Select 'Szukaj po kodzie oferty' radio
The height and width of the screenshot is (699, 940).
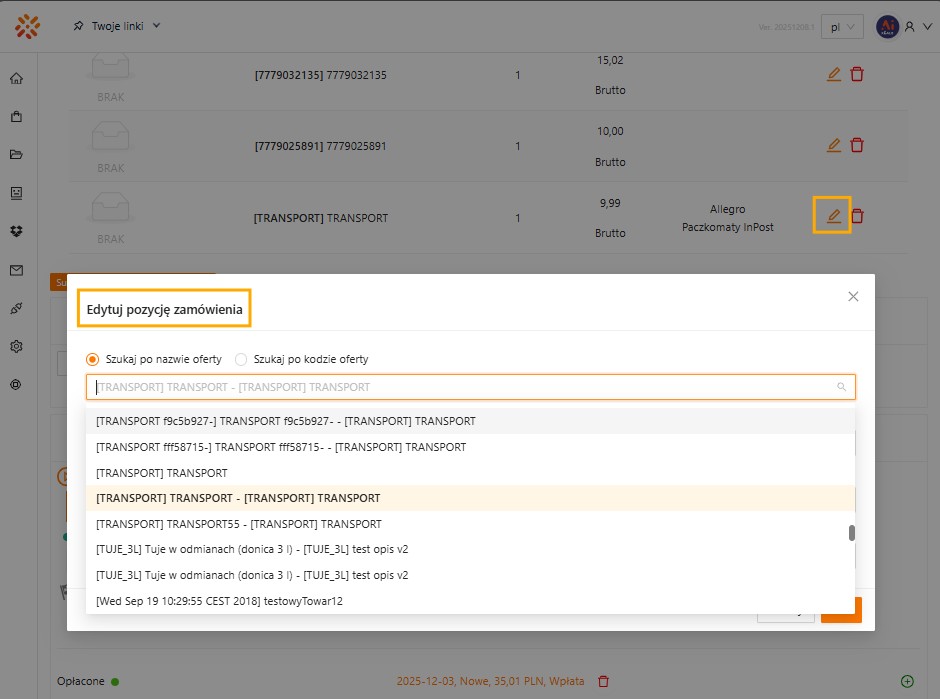coord(241,359)
